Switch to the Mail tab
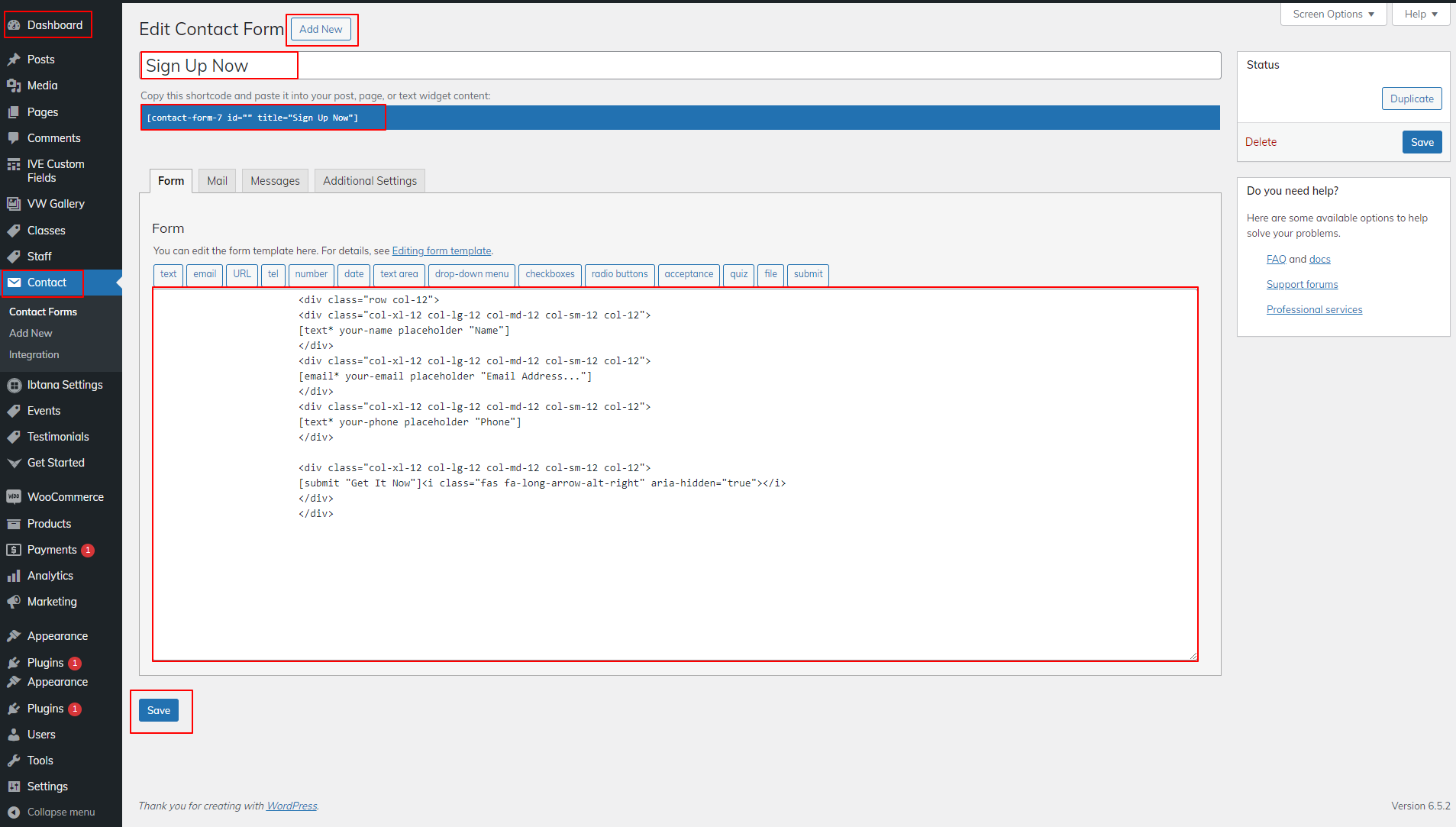Image resolution: width=1456 pixels, height=827 pixels. (x=217, y=181)
